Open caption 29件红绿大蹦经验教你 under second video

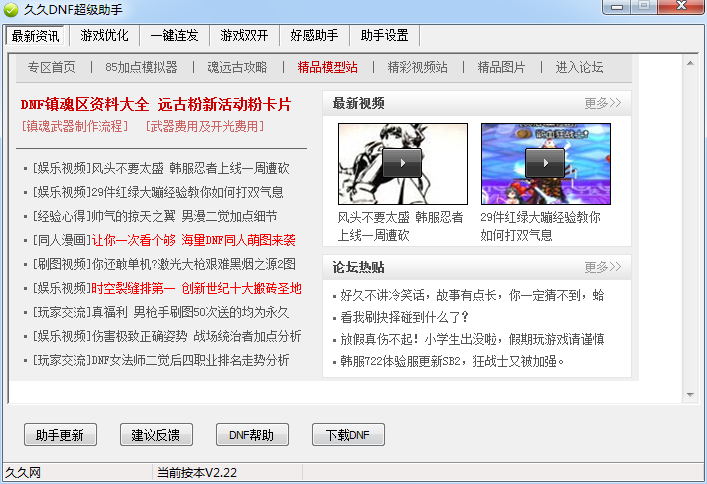[540, 217]
